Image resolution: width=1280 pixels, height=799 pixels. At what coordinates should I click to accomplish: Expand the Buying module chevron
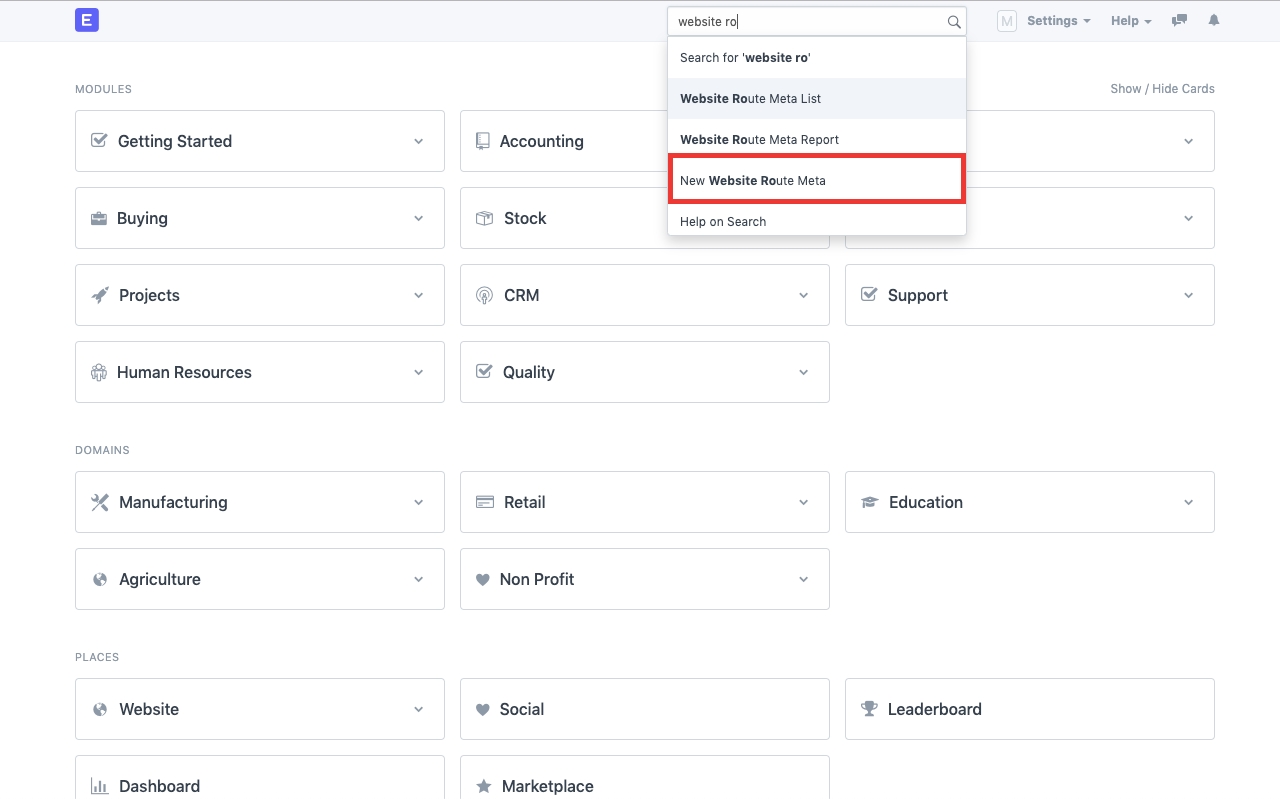[419, 218]
